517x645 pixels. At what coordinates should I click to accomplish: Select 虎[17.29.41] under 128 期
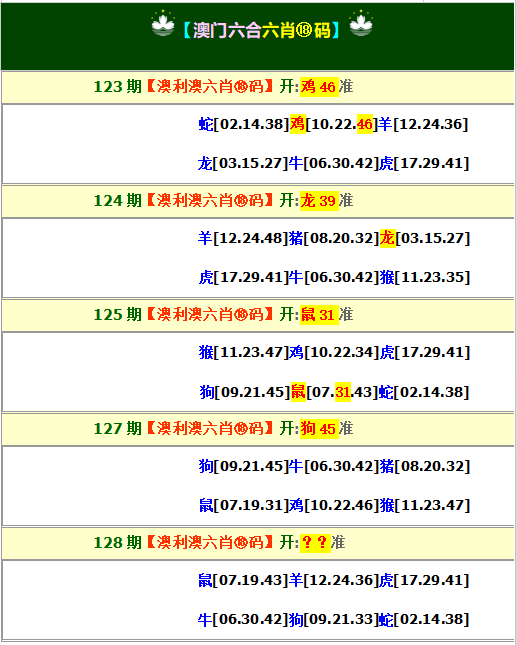[424, 580]
